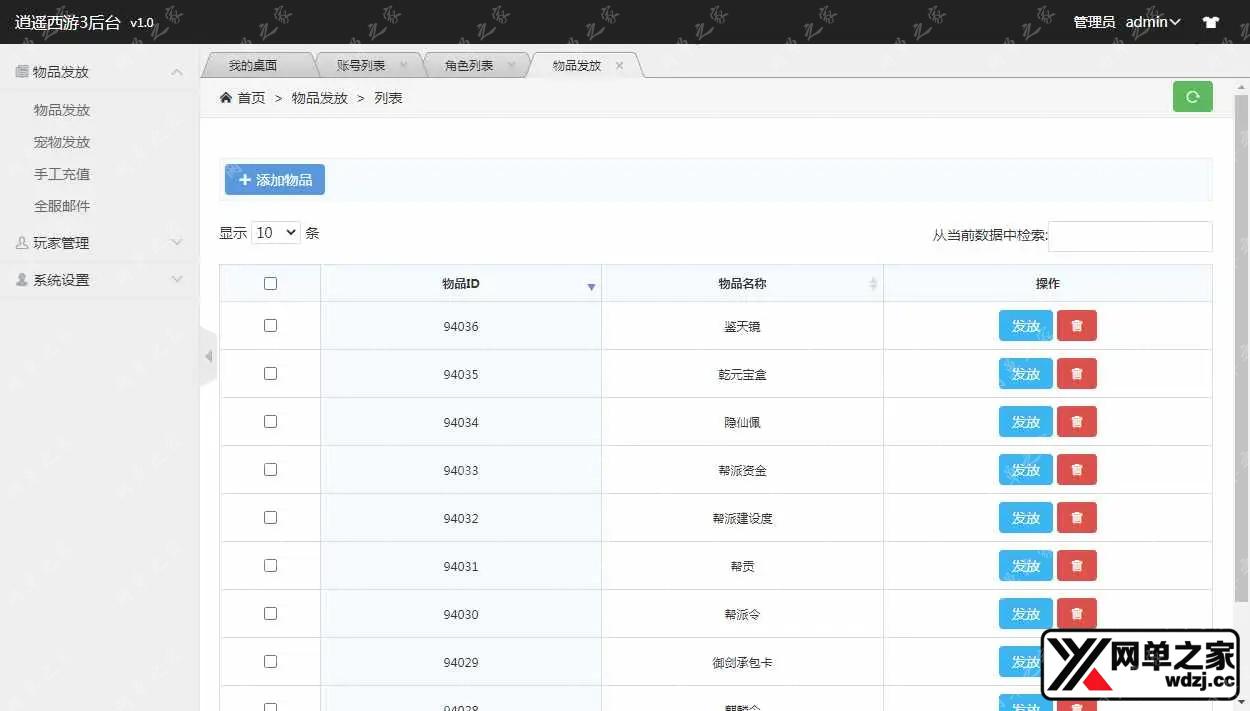
Task: Click the home icon in breadcrumb
Action: click(x=226, y=98)
